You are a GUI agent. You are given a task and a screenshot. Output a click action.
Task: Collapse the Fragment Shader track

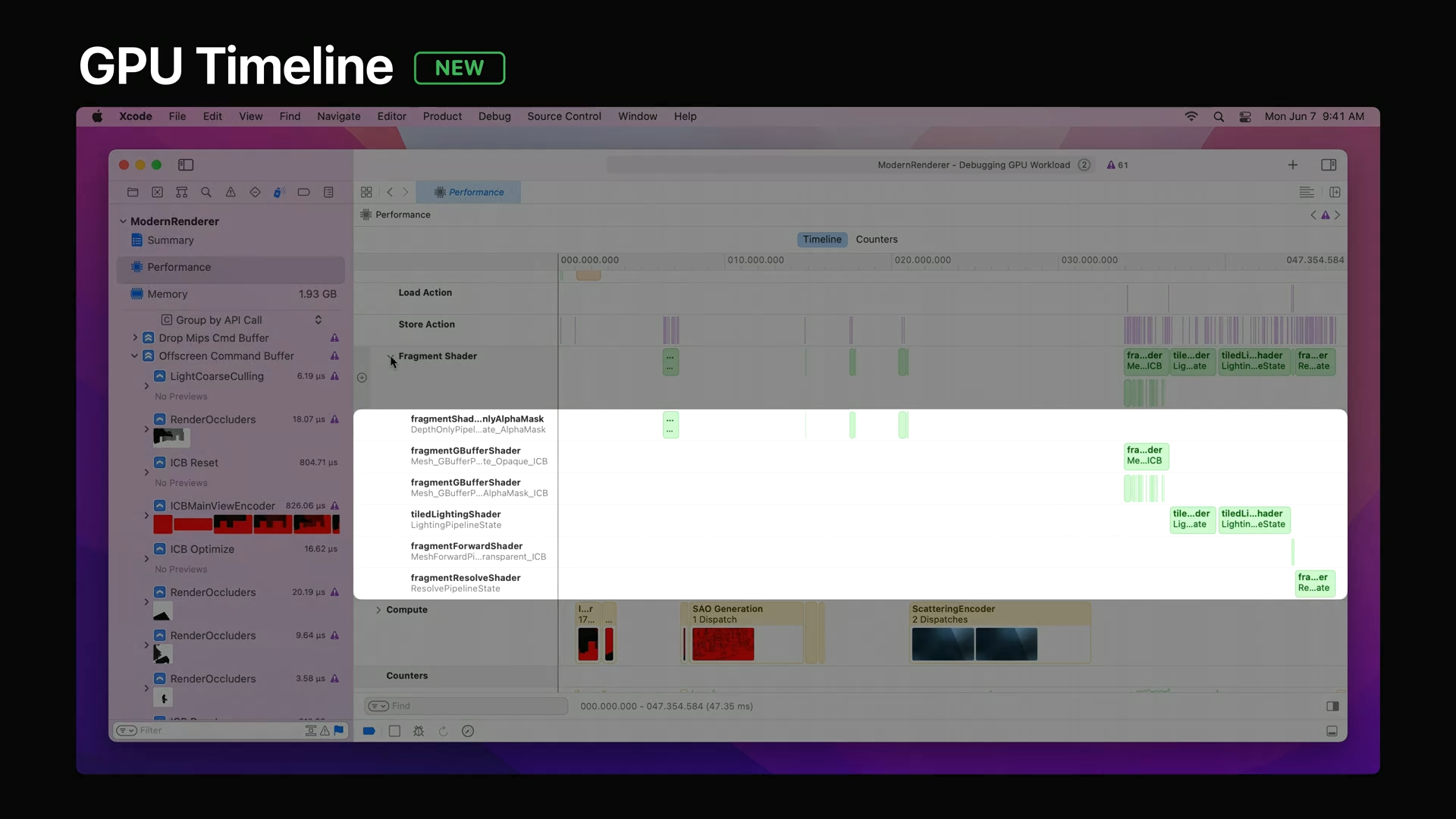(x=391, y=356)
